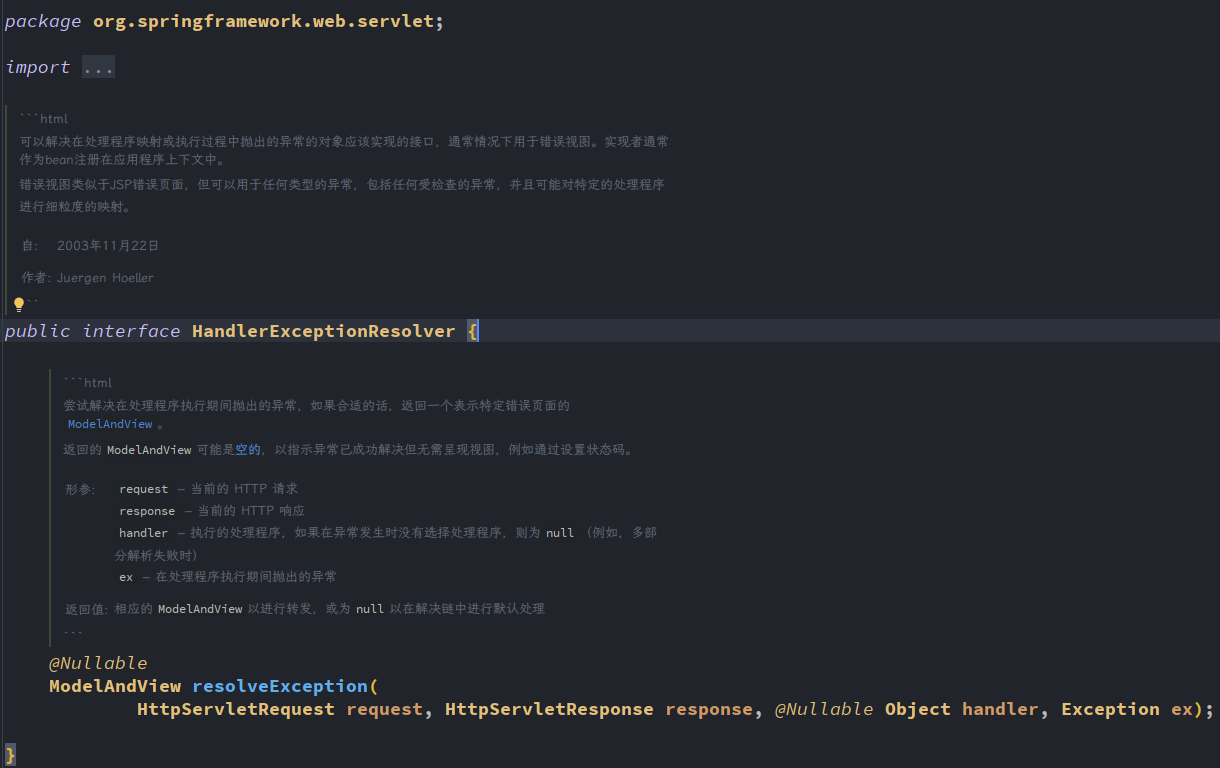Click the orange "request" parameter in the signature
The image size is (1220, 768).
pyautogui.click(x=385, y=709)
